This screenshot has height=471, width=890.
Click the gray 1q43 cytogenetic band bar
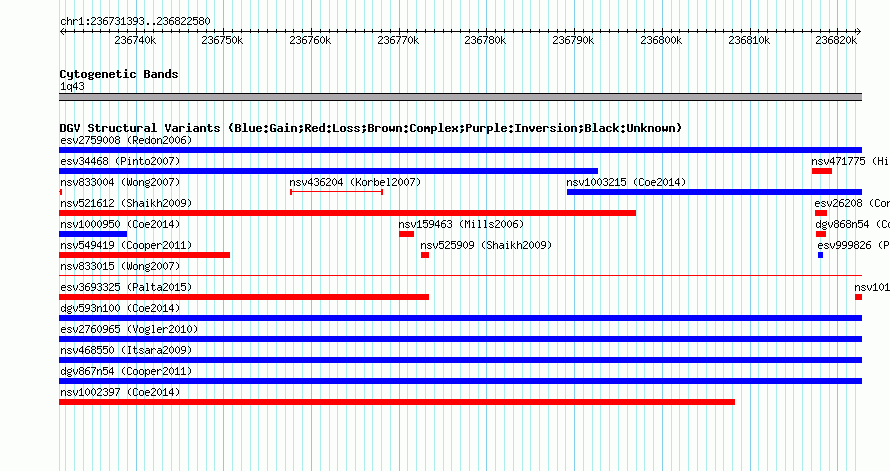click(x=460, y=97)
